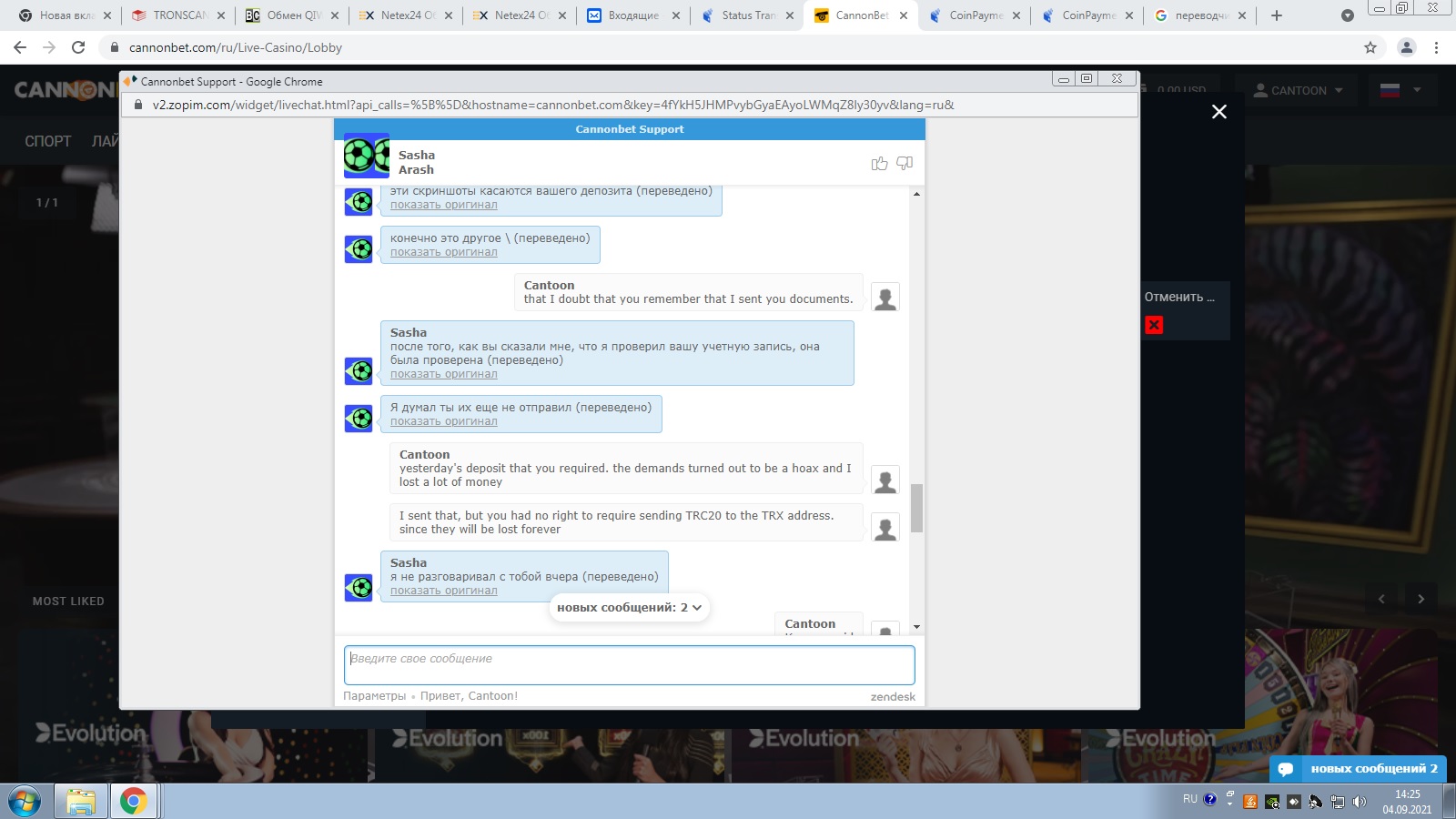This screenshot has height=819, width=1456.
Task: Show original of 'Я думал ты их еще' message
Action: (x=444, y=421)
